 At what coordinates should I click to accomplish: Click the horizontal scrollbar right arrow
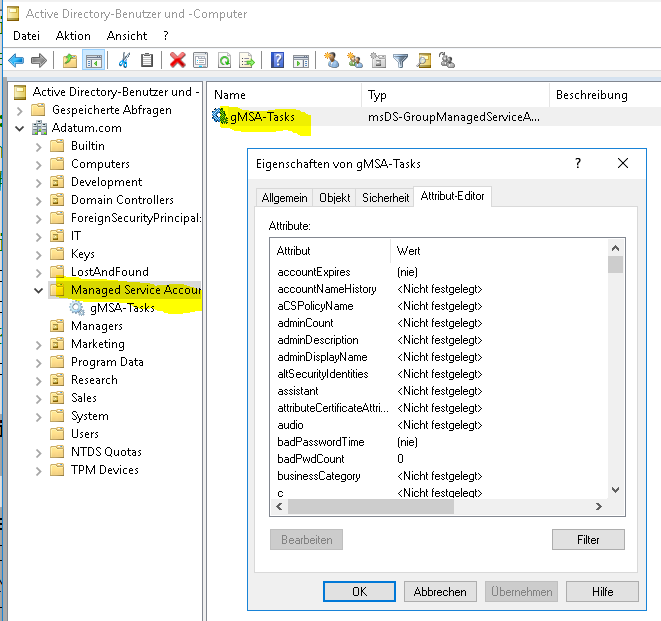pyautogui.click(x=599, y=506)
